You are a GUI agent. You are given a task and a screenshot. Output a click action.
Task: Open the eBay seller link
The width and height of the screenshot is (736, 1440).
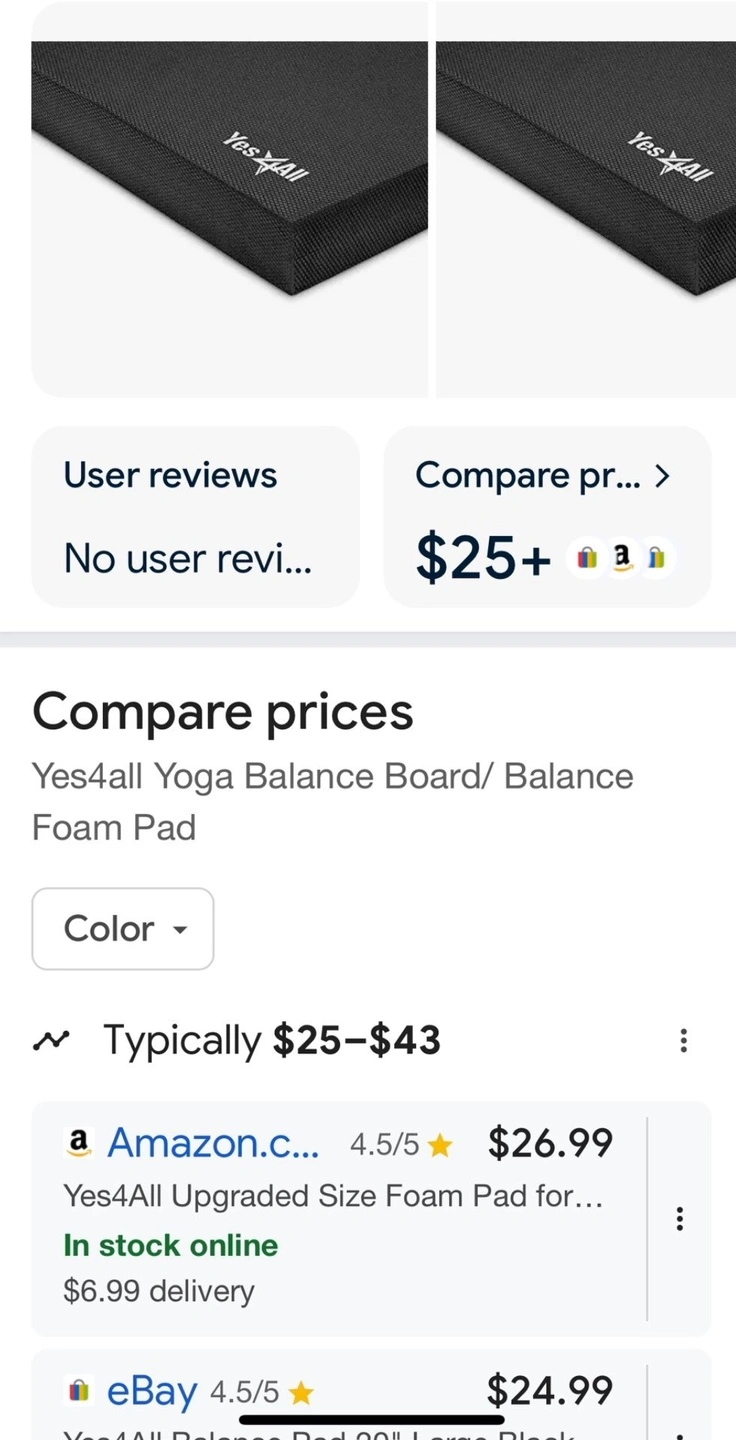coord(152,1391)
